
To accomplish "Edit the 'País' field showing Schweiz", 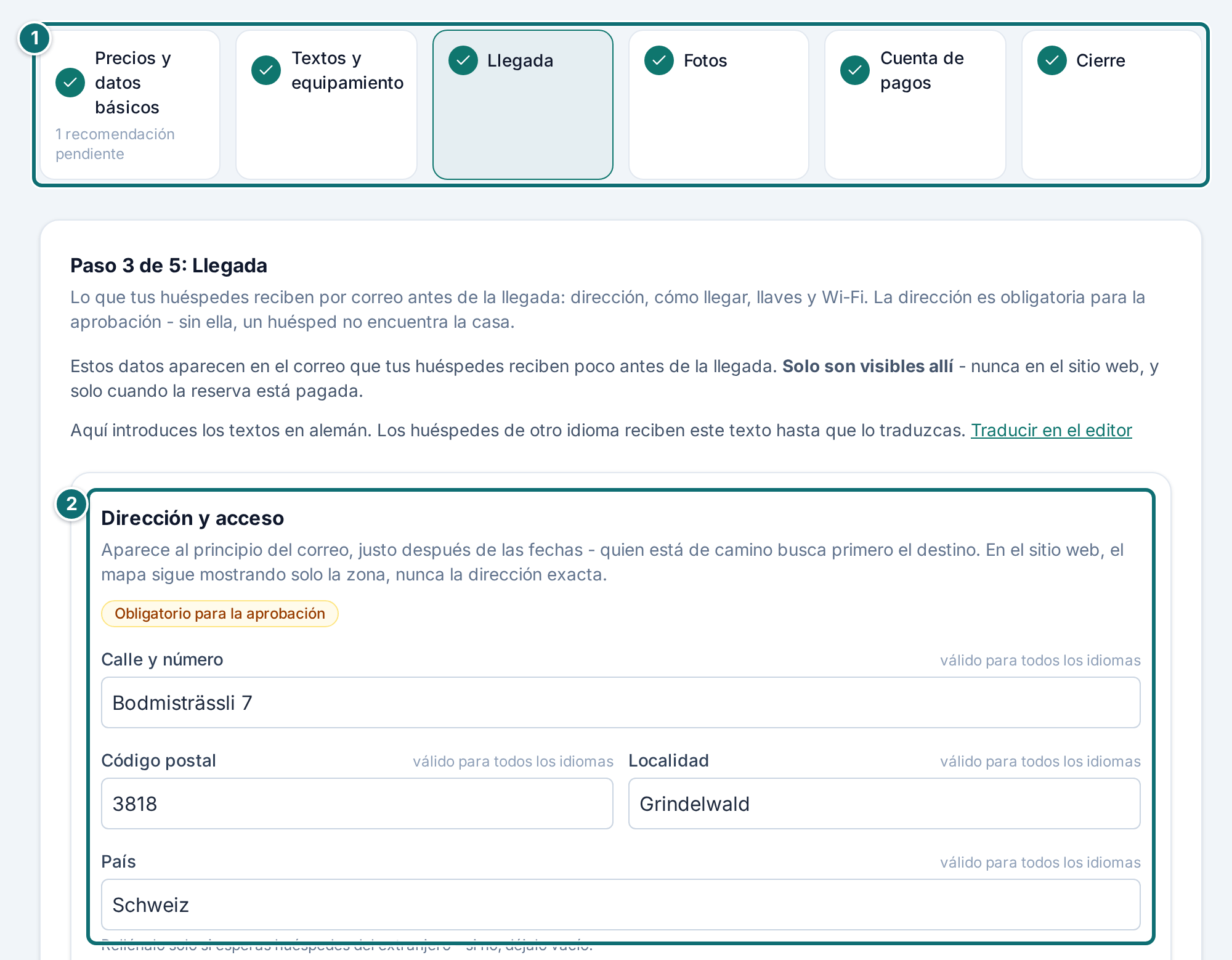I will (x=621, y=905).
